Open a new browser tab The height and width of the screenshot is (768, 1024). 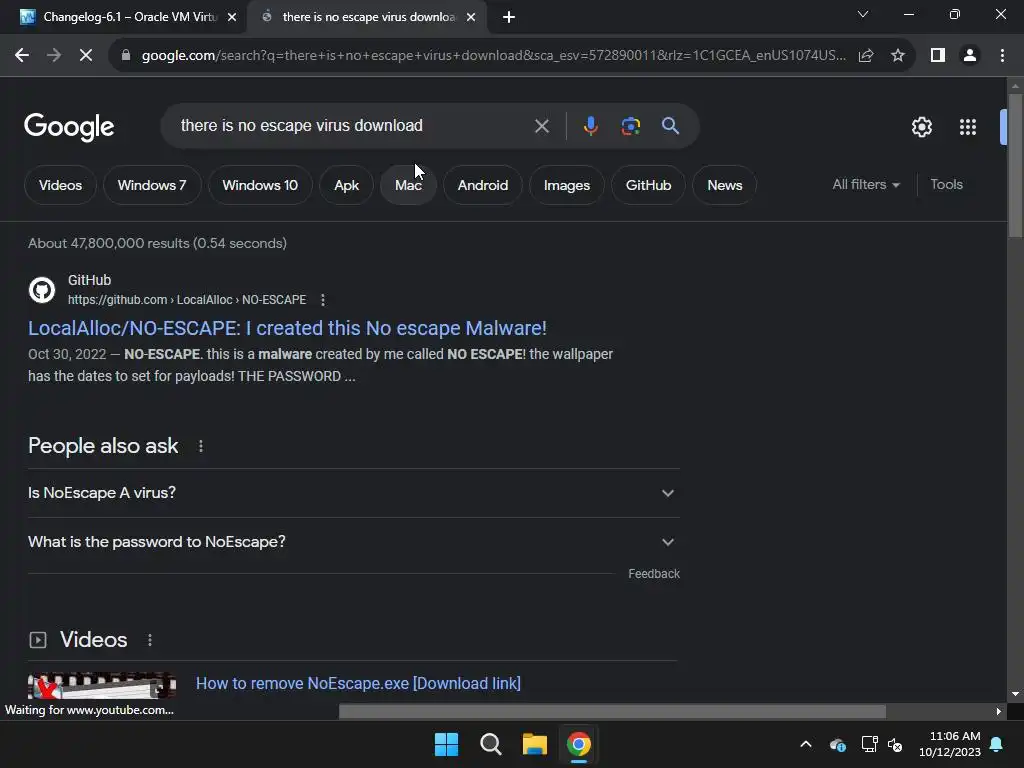pos(509,17)
